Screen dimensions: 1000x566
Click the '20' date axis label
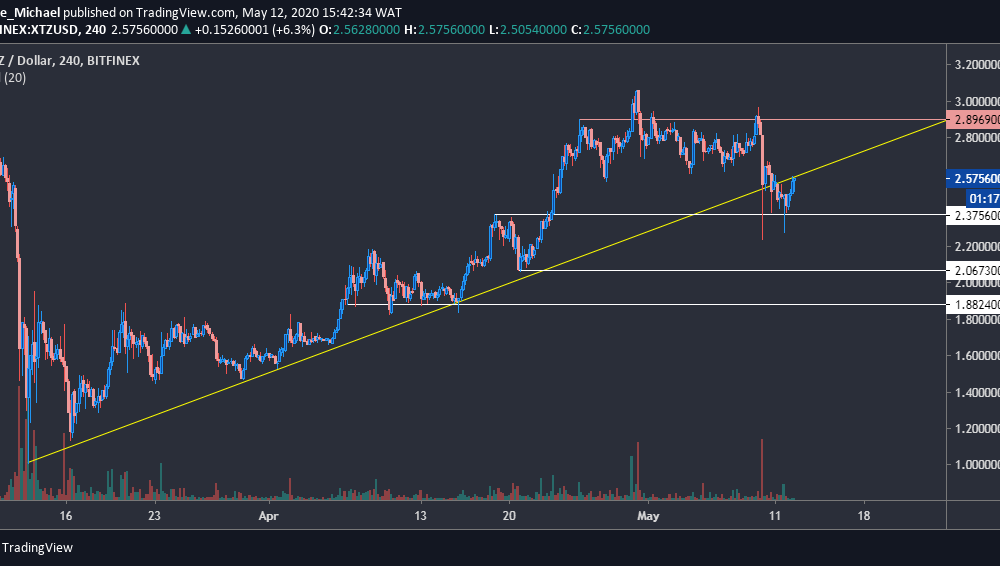pos(509,516)
